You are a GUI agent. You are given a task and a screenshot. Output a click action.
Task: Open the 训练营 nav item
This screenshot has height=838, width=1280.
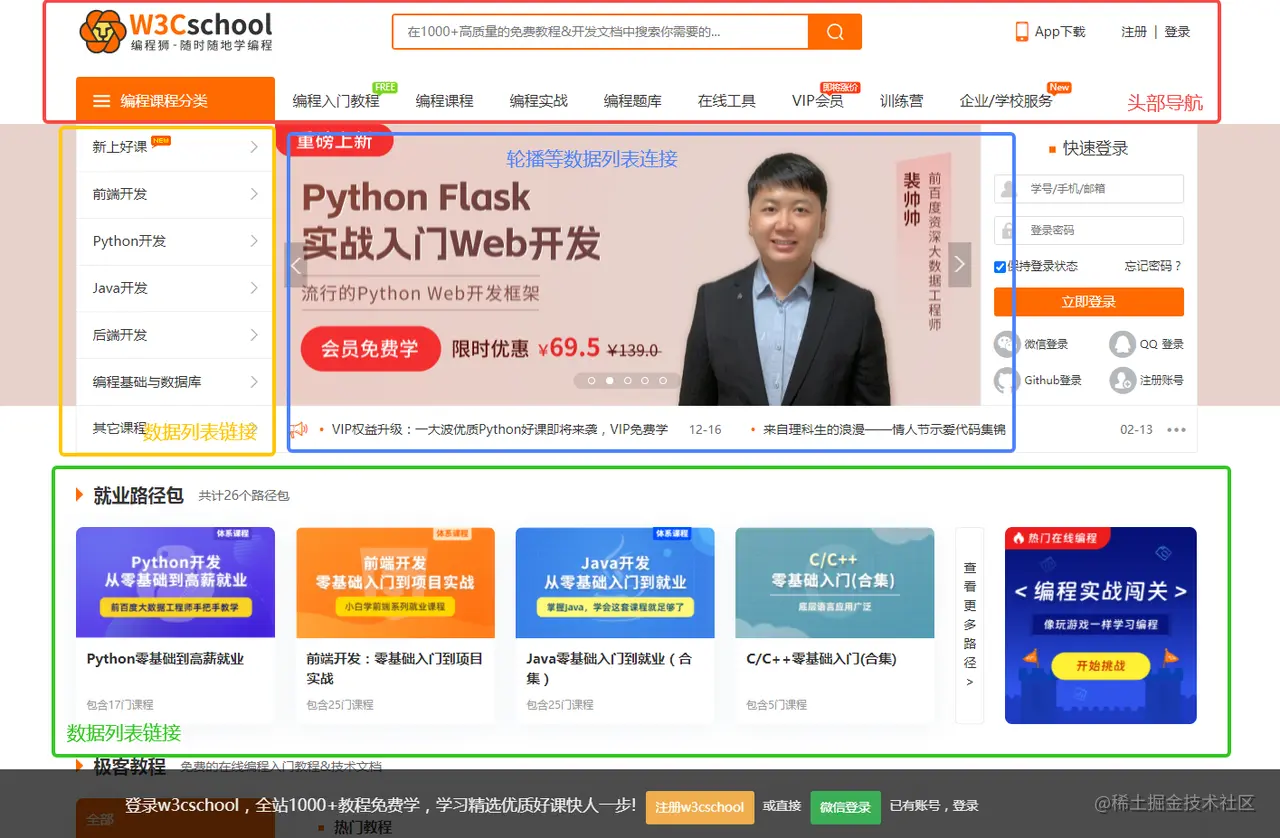[x=902, y=101]
